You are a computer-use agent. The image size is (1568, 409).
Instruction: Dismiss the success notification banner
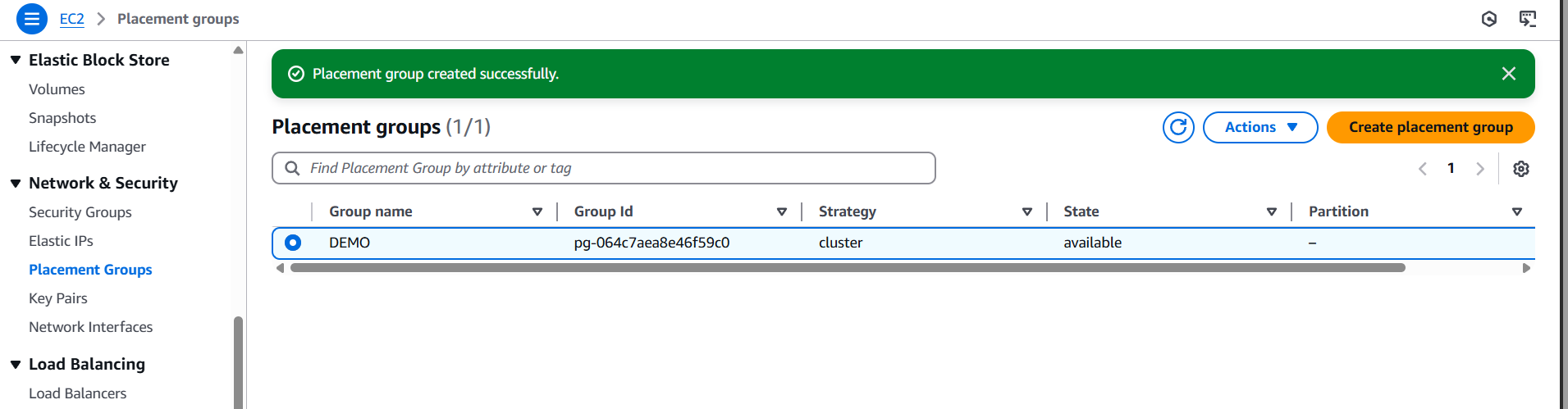(1508, 74)
